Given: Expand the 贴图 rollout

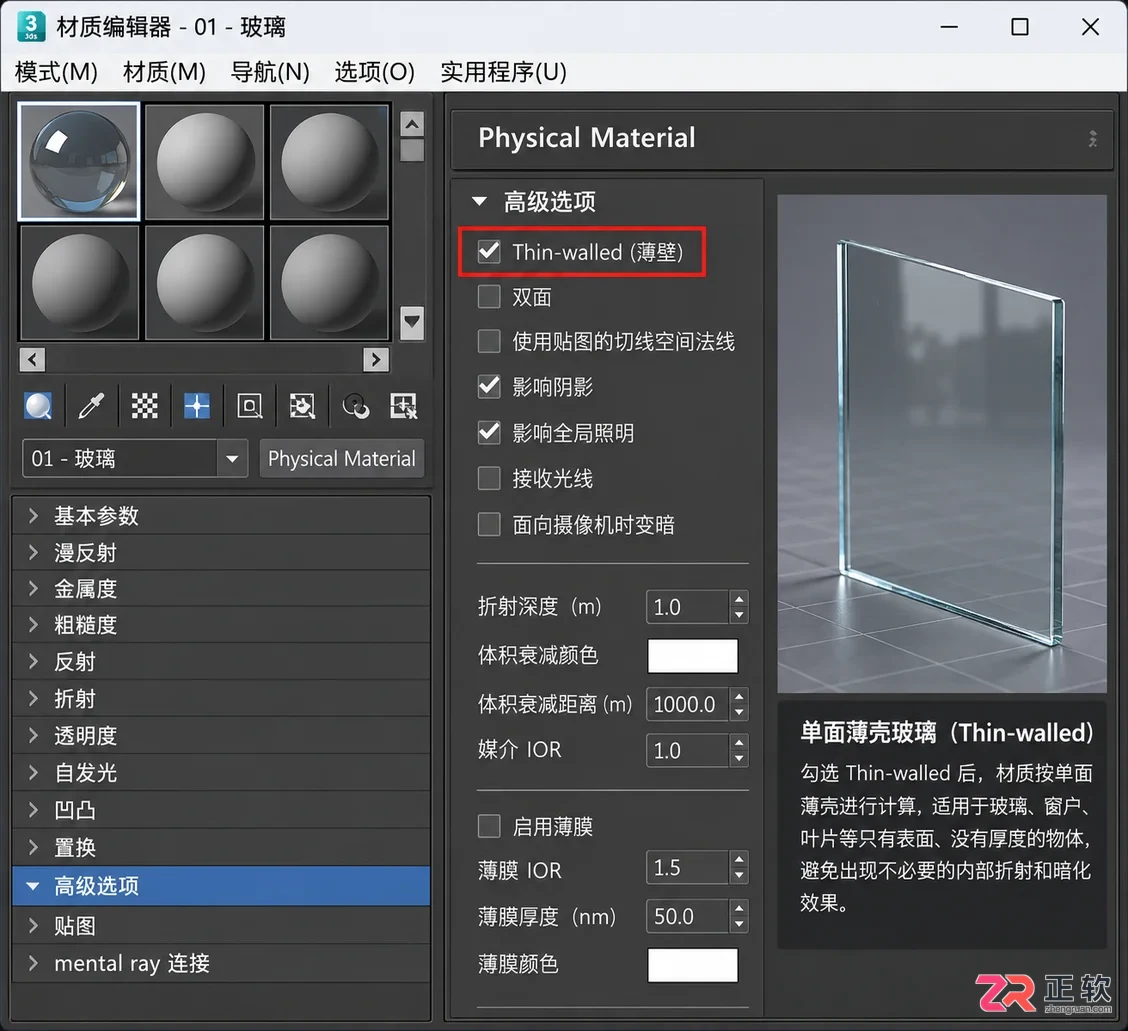Looking at the screenshot, I should point(221,925).
